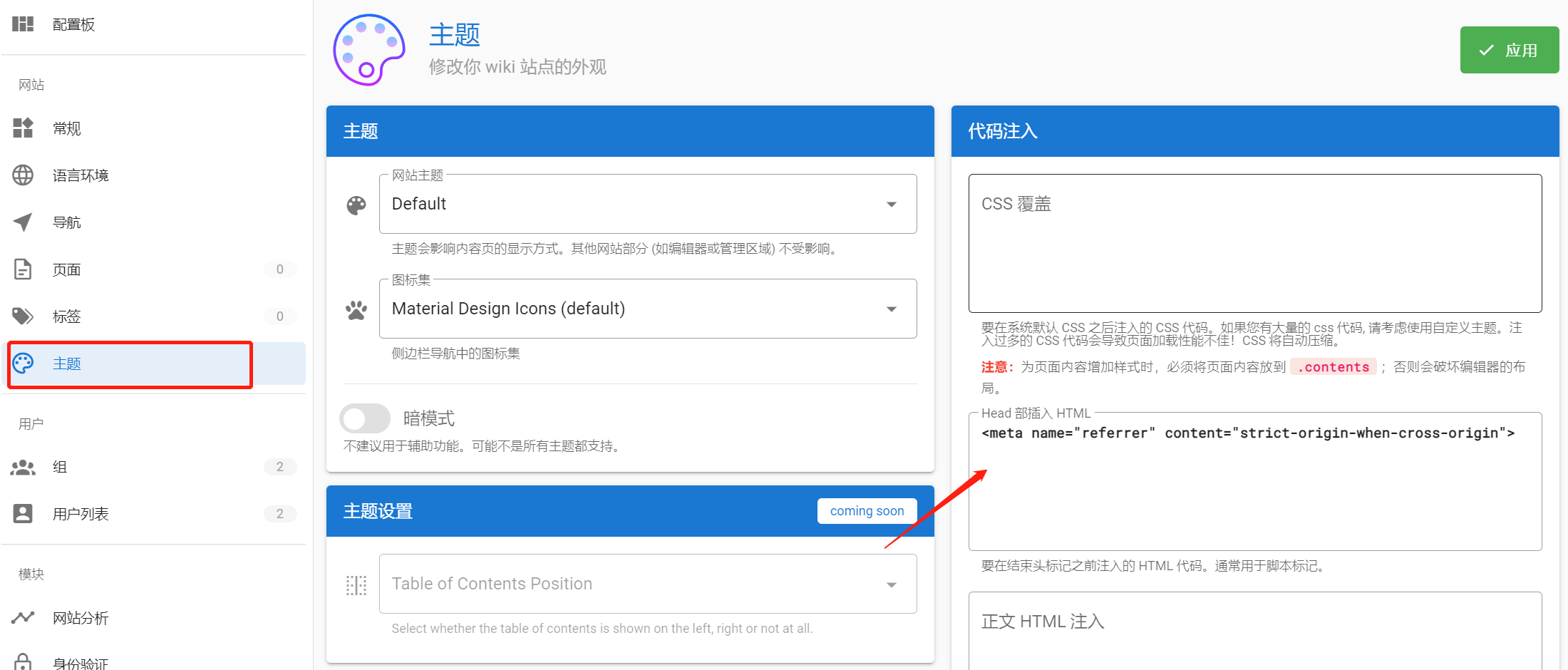The image size is (1568, 670).
Task: Click the palette icon left of 网站主题 field
Action: click(x=356, y=205)
